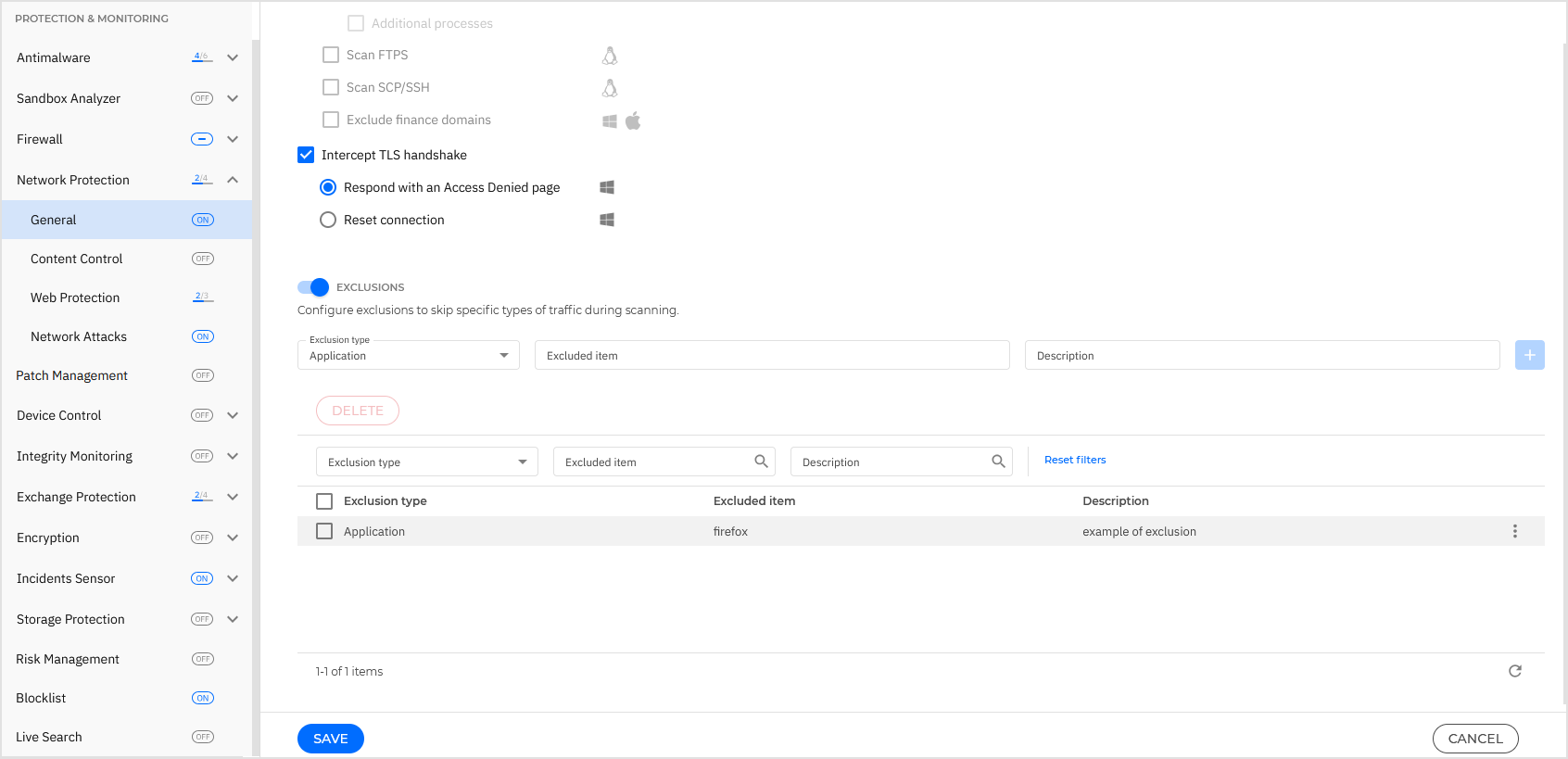Go to Network Attacks settings

(x=79, y=336)
